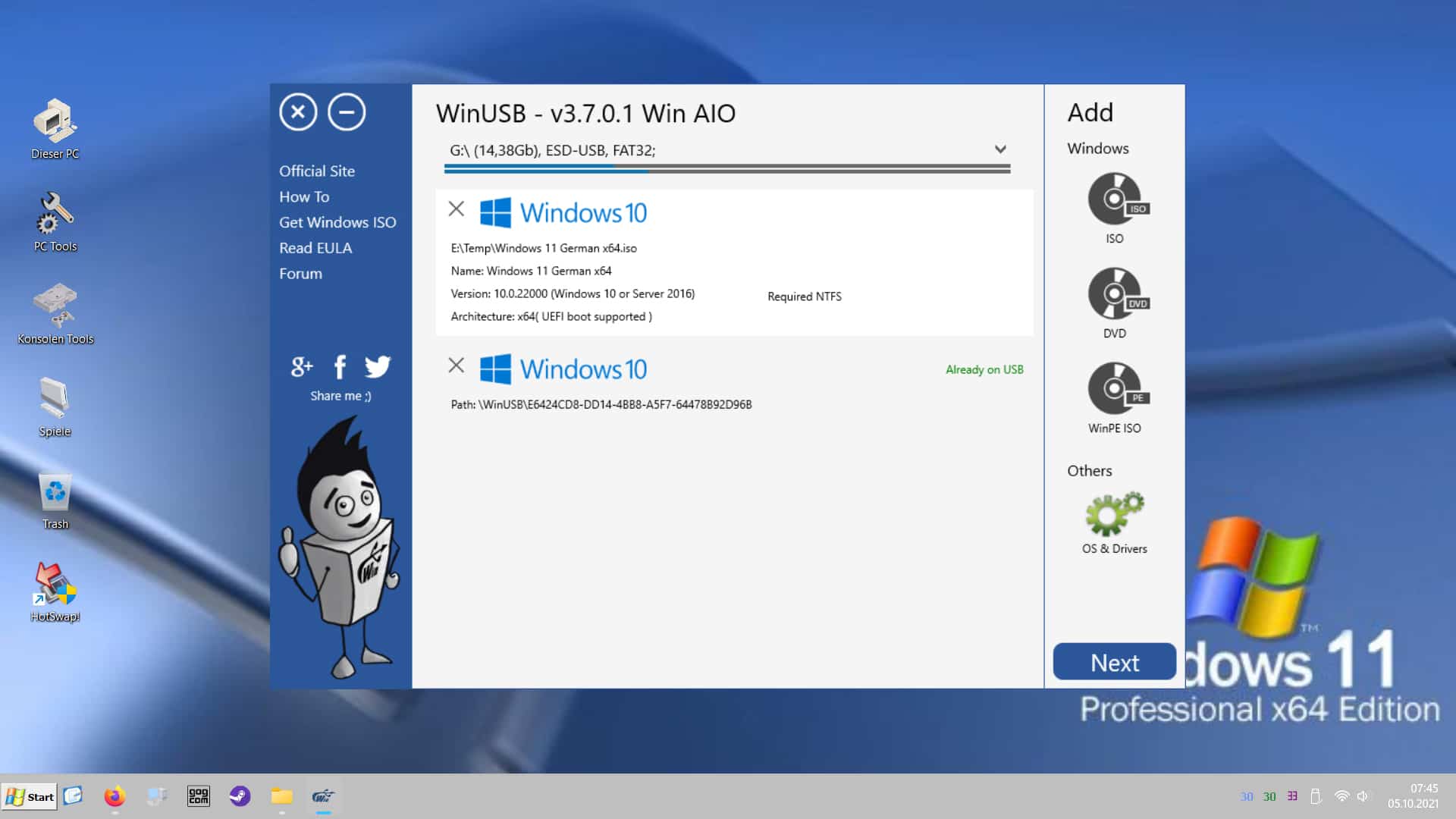Open Firefox from the taskbar

coord(115,796)
